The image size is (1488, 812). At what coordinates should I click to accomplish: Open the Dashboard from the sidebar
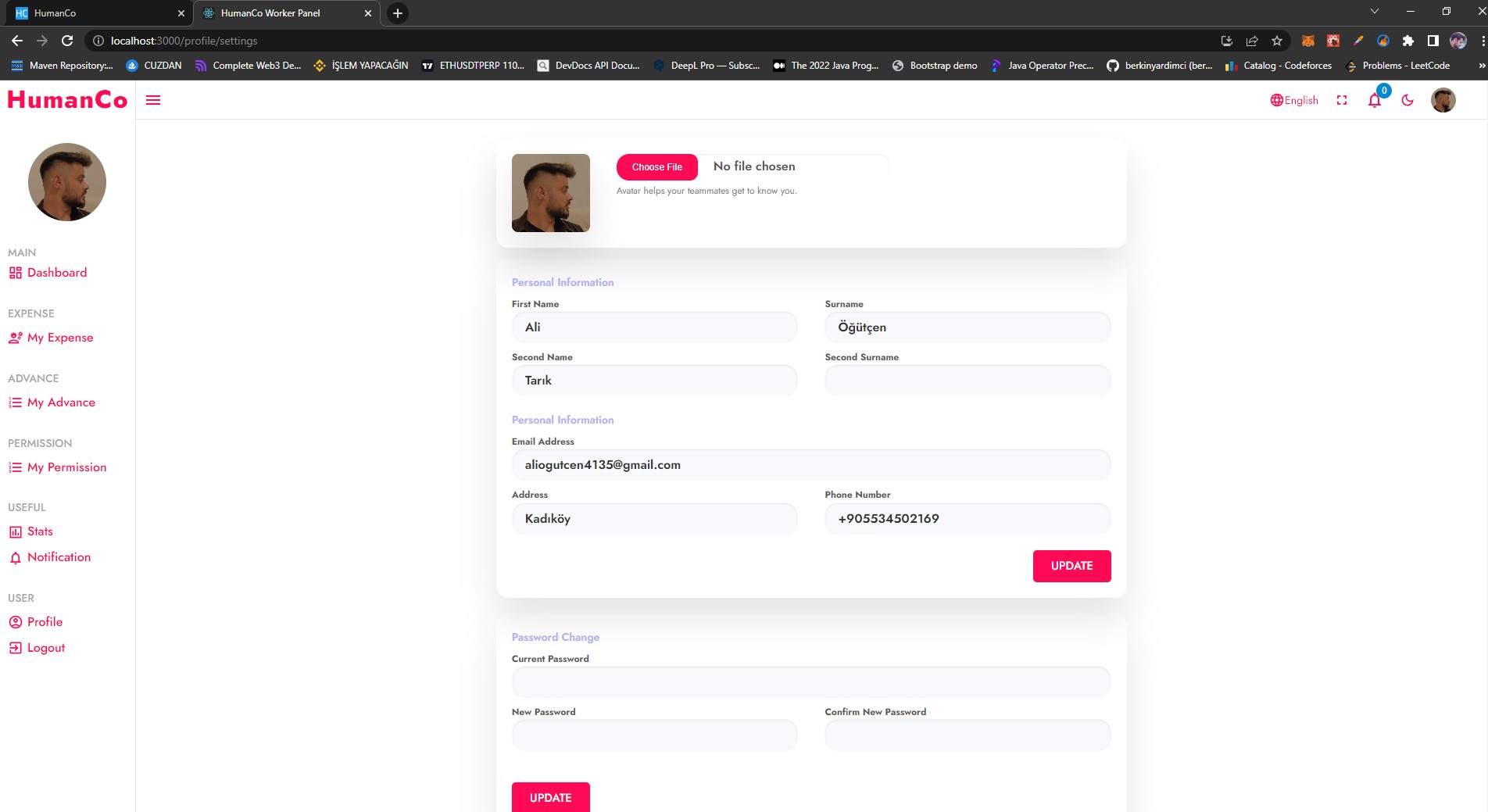pos(56,272)
